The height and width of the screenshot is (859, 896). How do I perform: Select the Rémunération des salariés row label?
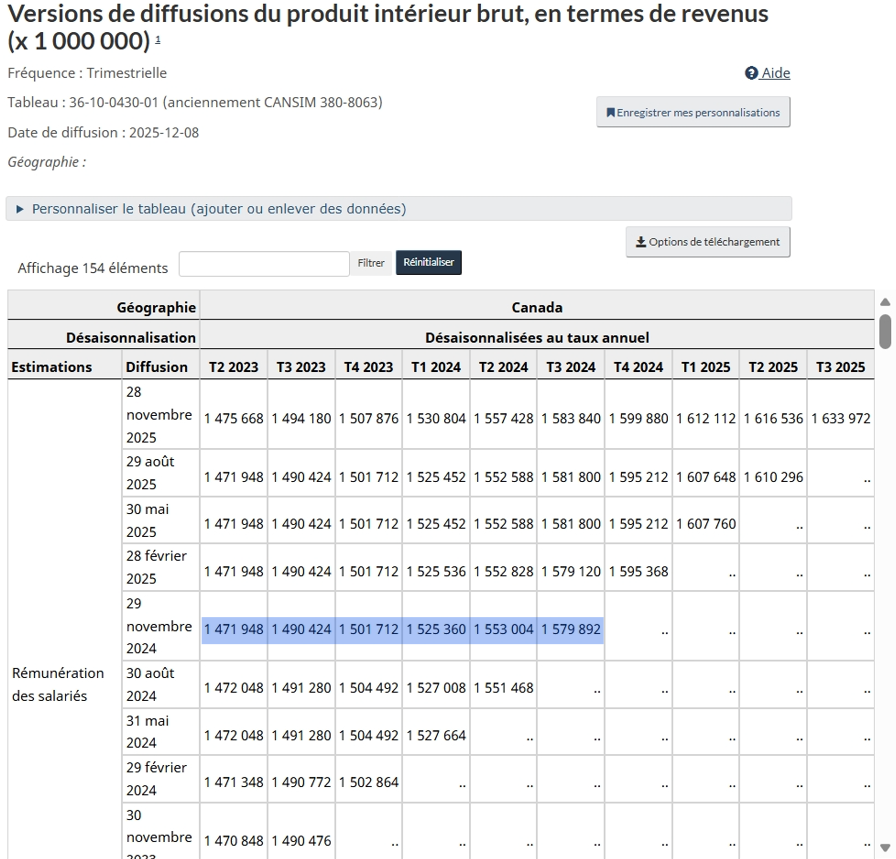coord(58,684)
